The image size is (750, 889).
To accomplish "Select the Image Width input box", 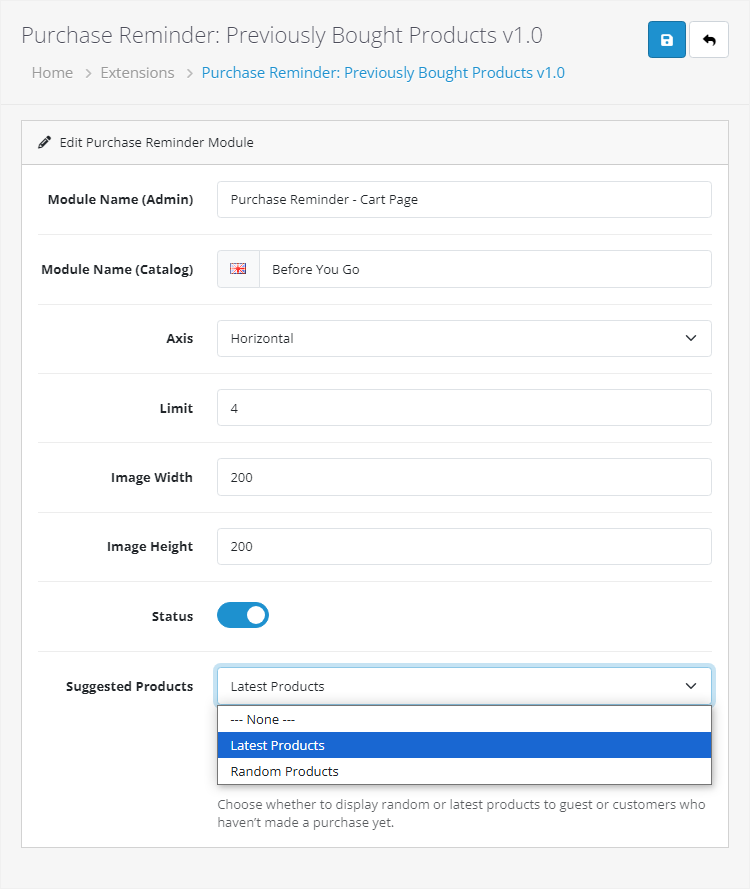I will tap(464, 477).
